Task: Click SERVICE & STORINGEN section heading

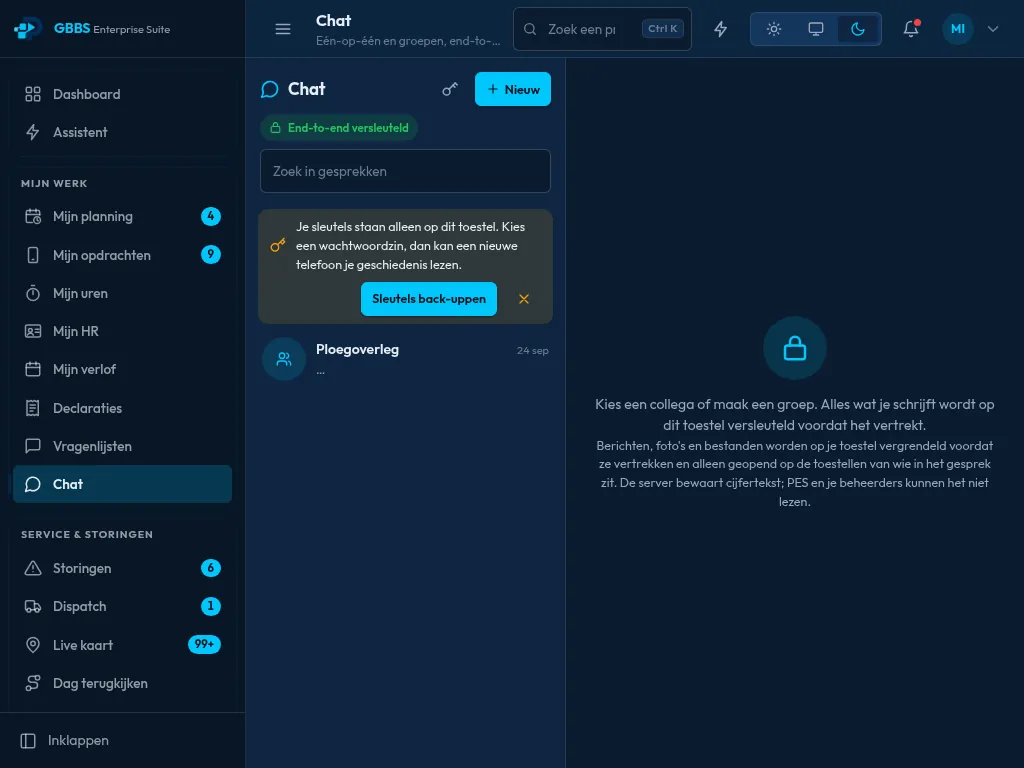Action: pyautogui.click(x=87, y=534)
